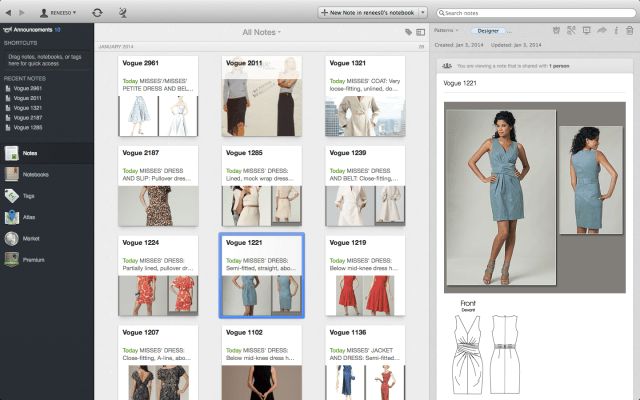Open Market in the sidebar

pyautogui.click(x=47, y=238)
